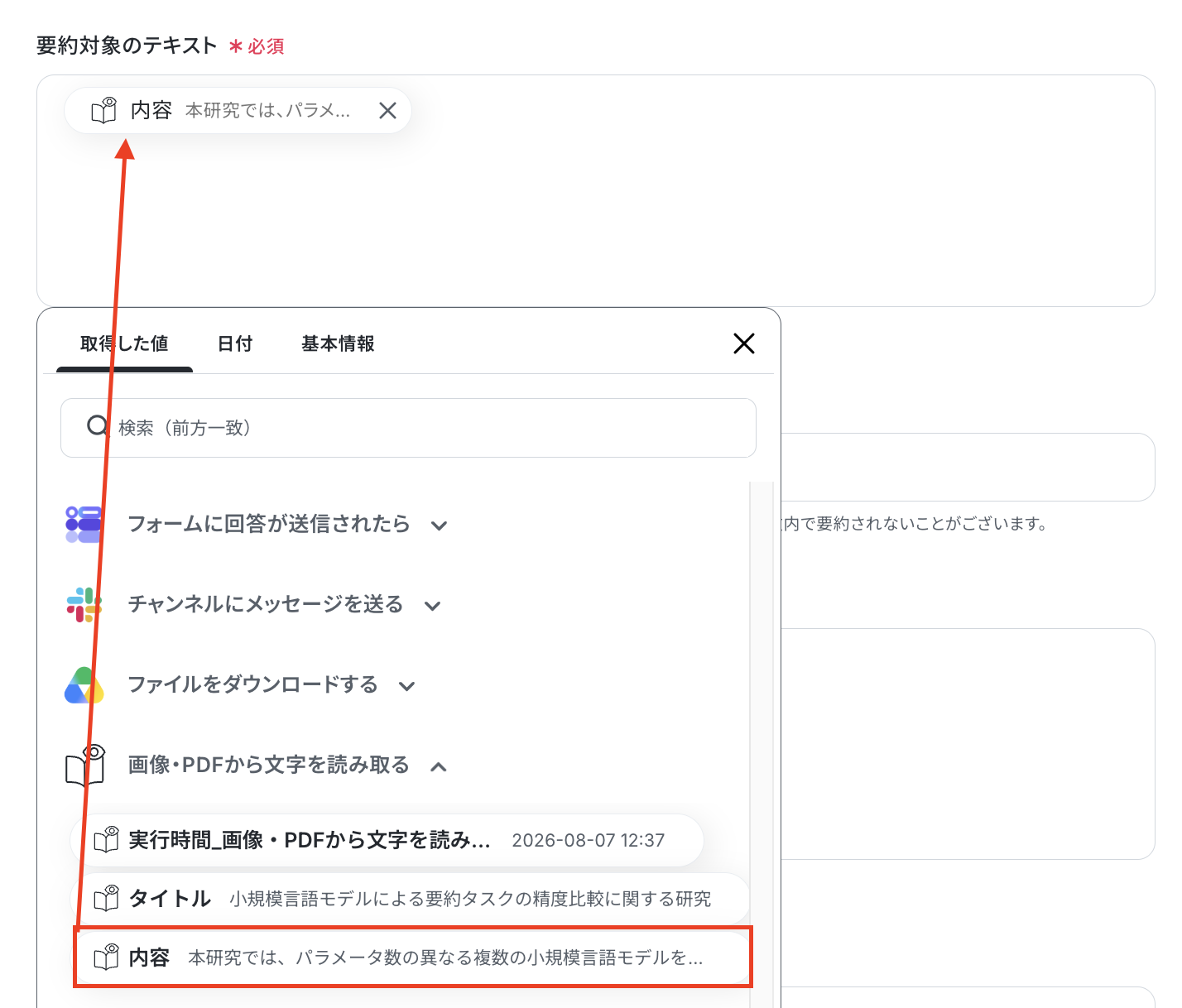Image resolution: width=1182 pixels, height=1008 pixels.
Task: Remove the 内容 chip with its X icon
Action: tap(387, 111)
